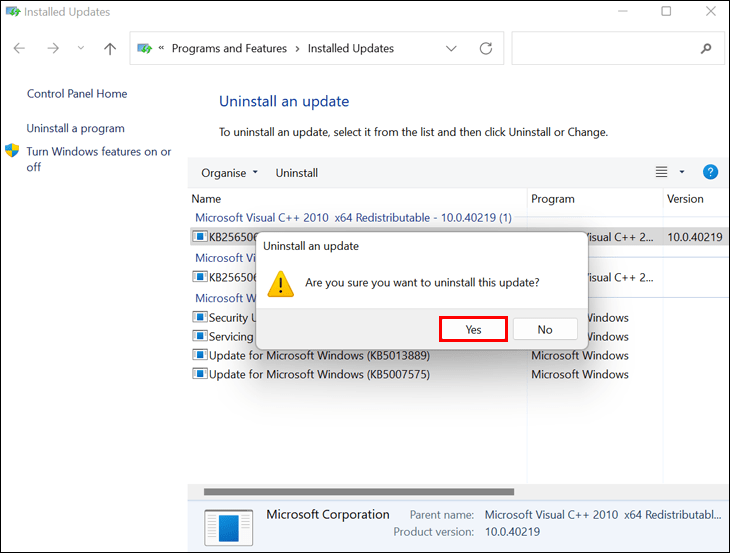Expand address bar history dropdown
The width and height of the screenshot is (730, 553).
(451, 48)
